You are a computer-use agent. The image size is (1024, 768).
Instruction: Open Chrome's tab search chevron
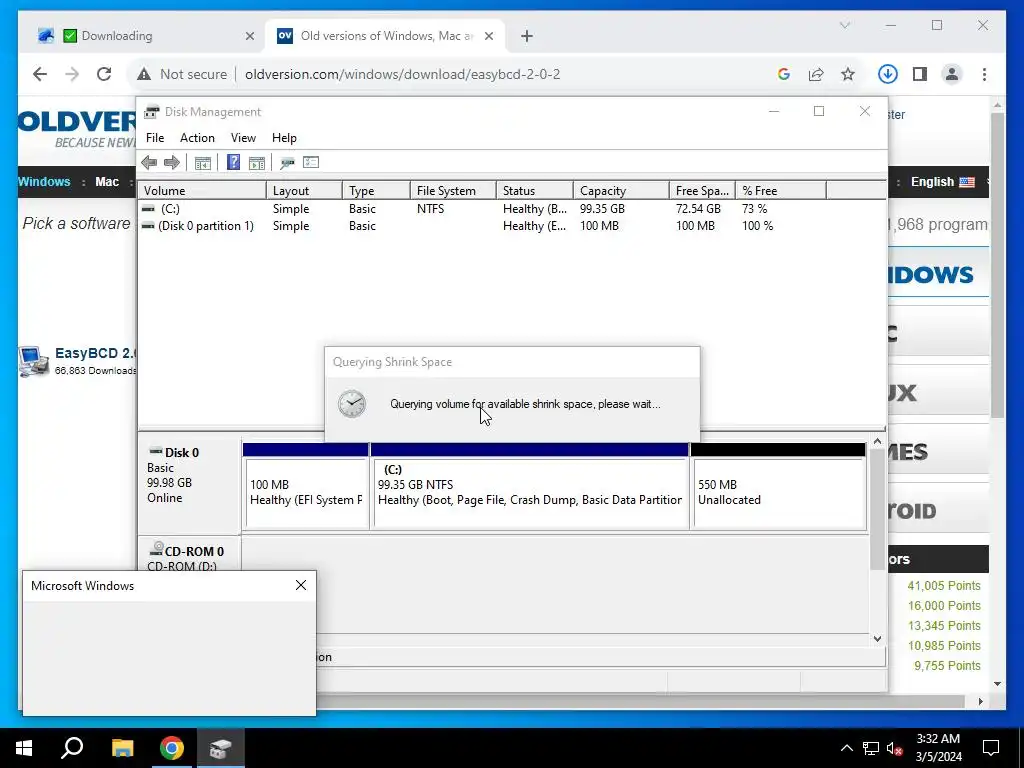(844, 25)
